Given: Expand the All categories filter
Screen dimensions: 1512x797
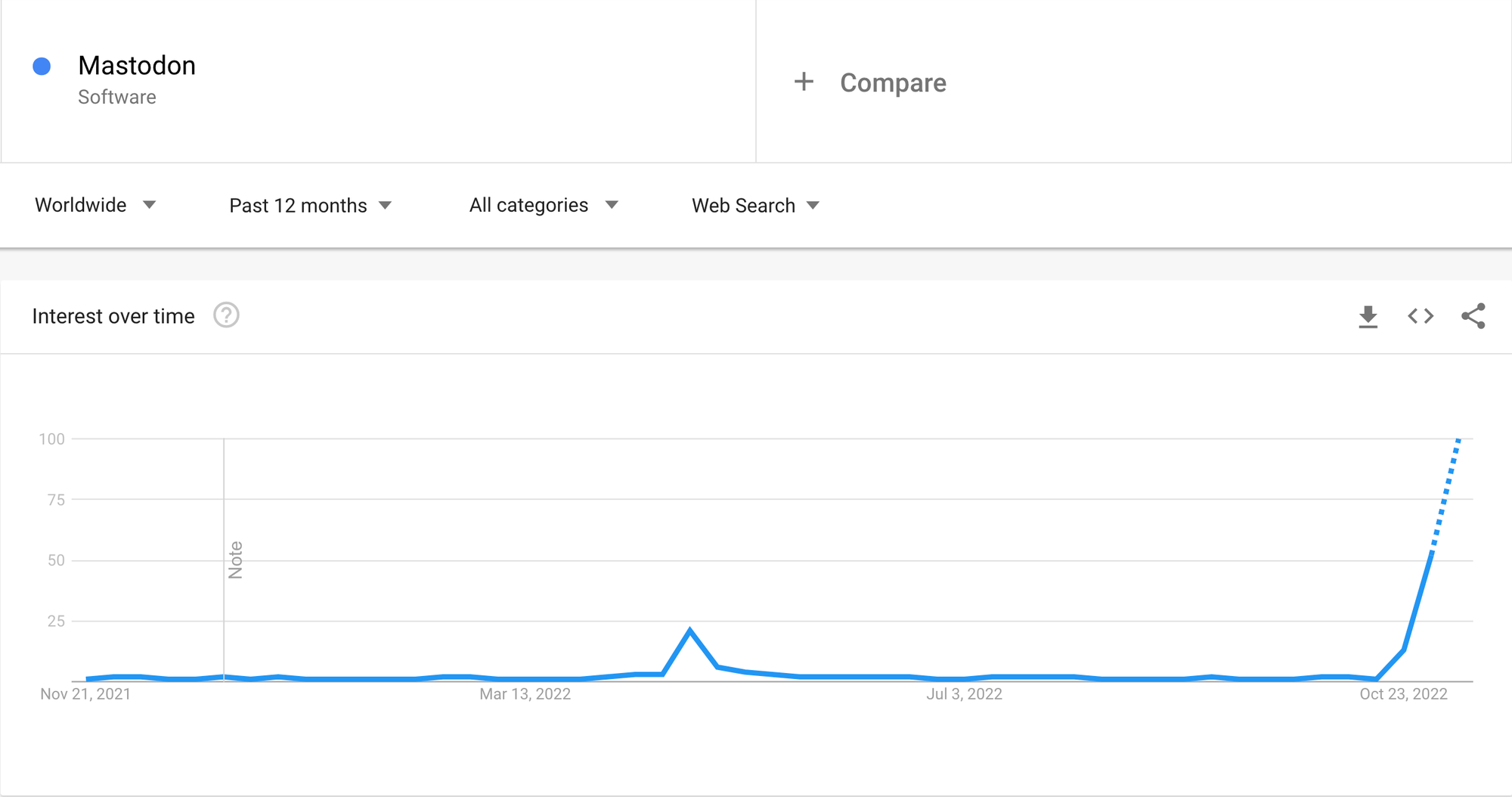Looking at the screenshot, I should tap(543, 205).
